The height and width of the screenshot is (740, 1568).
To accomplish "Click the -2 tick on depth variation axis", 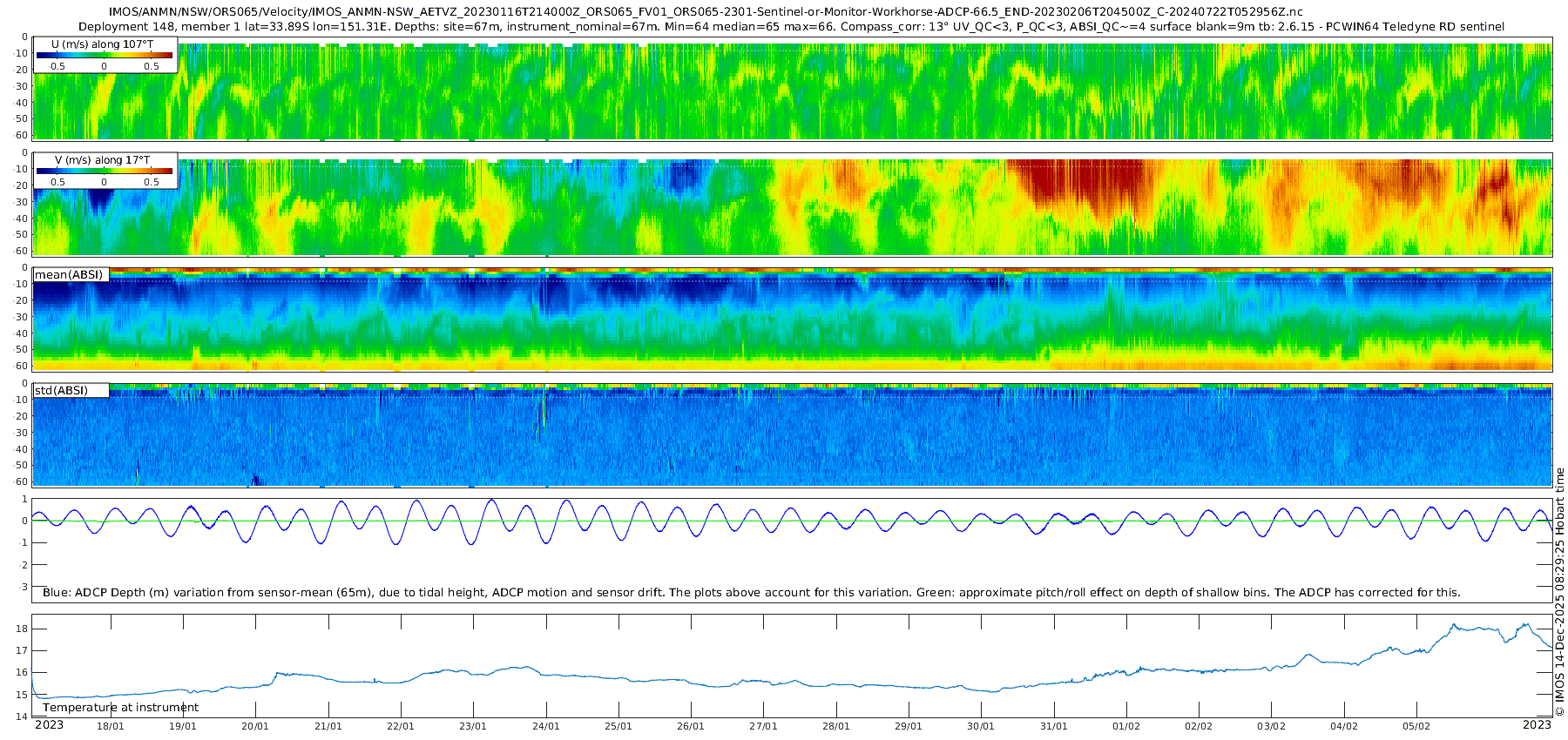I will (24, 566).
